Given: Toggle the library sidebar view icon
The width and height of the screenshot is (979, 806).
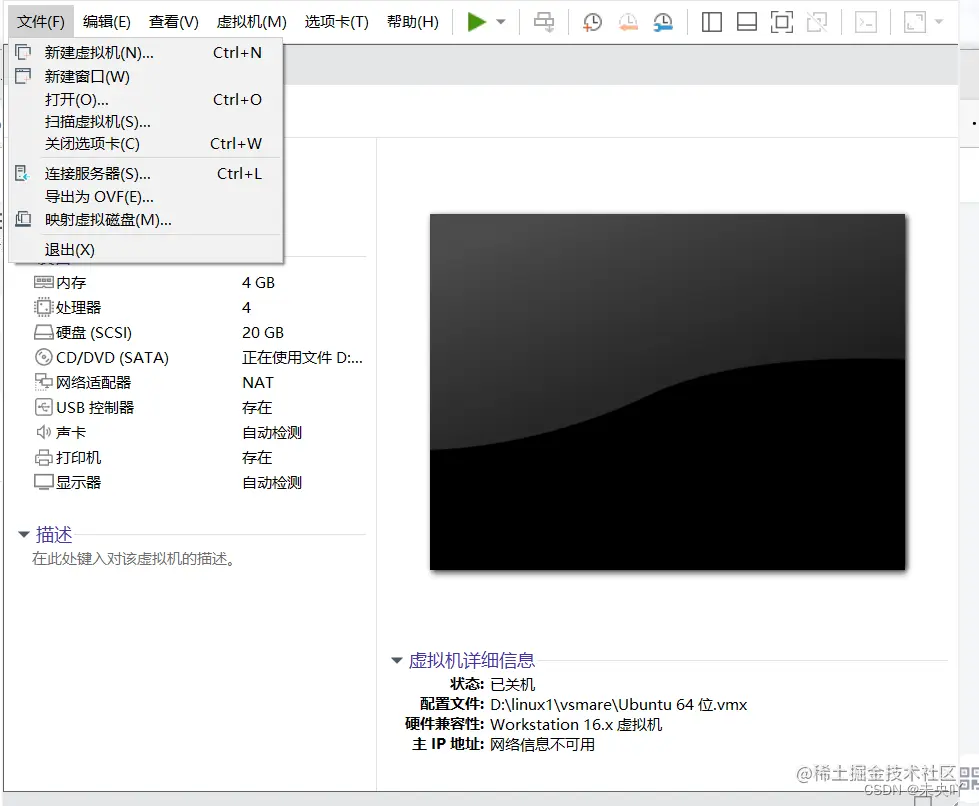Looking at the screenshot, I should [x=711, y=22].
